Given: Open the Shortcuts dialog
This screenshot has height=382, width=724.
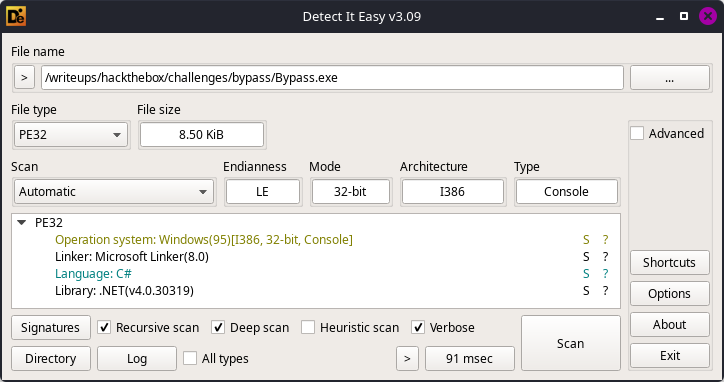Looking at the screenshot, I should (670, 262).
